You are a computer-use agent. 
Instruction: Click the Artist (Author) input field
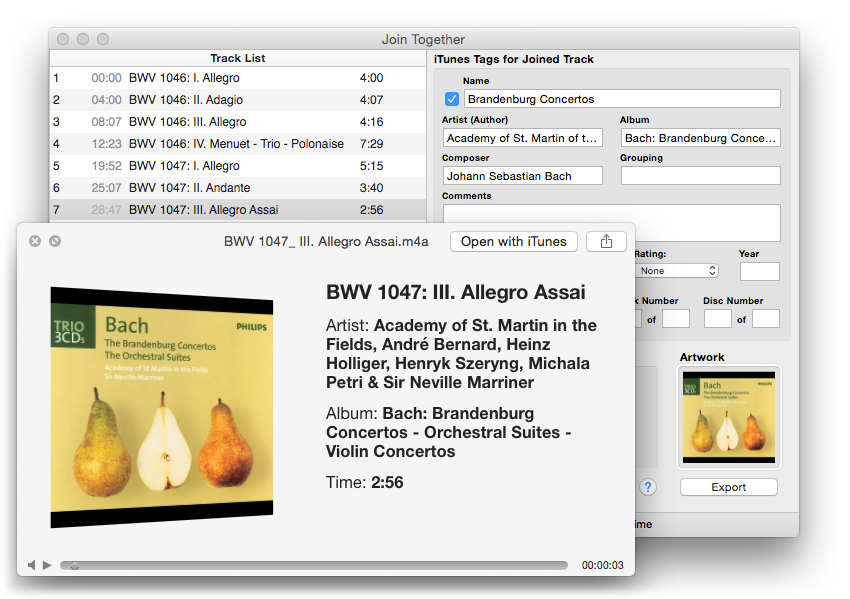[x=523, y=138]
